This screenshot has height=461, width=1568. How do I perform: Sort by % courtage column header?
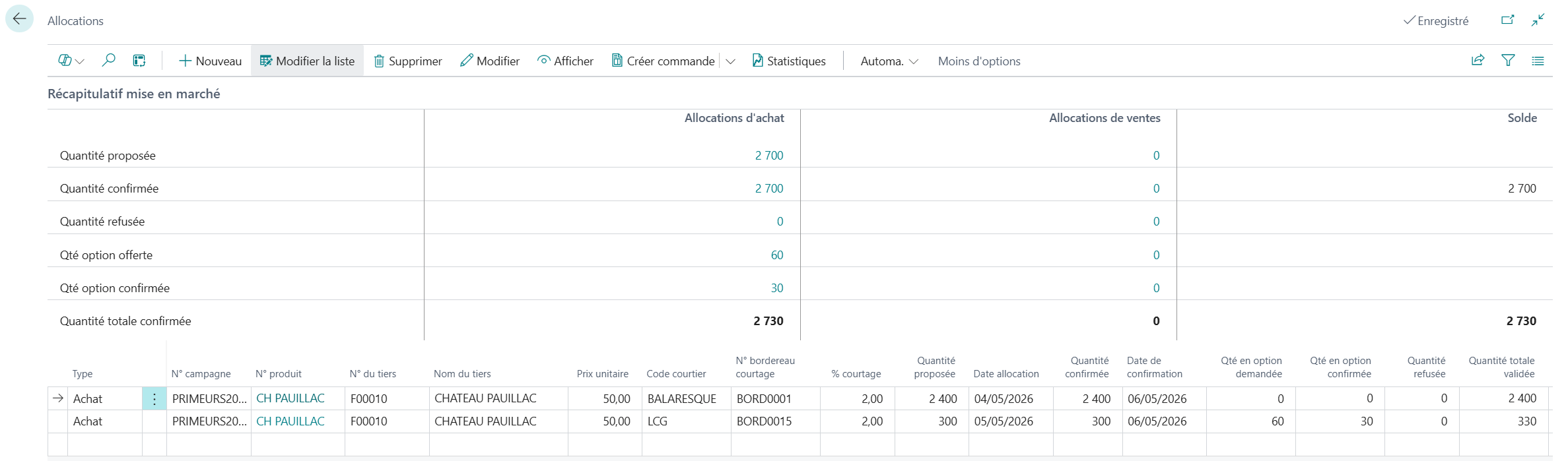click(856, 374)
